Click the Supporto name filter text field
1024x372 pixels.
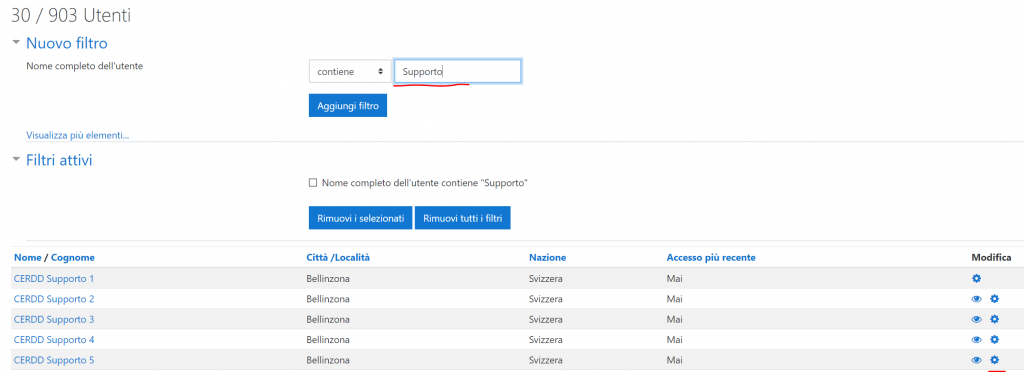[x=458, y=72]
